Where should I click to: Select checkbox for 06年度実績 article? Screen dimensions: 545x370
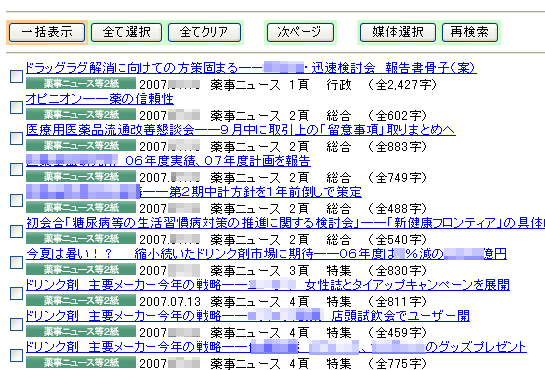(x=16, y=169)
